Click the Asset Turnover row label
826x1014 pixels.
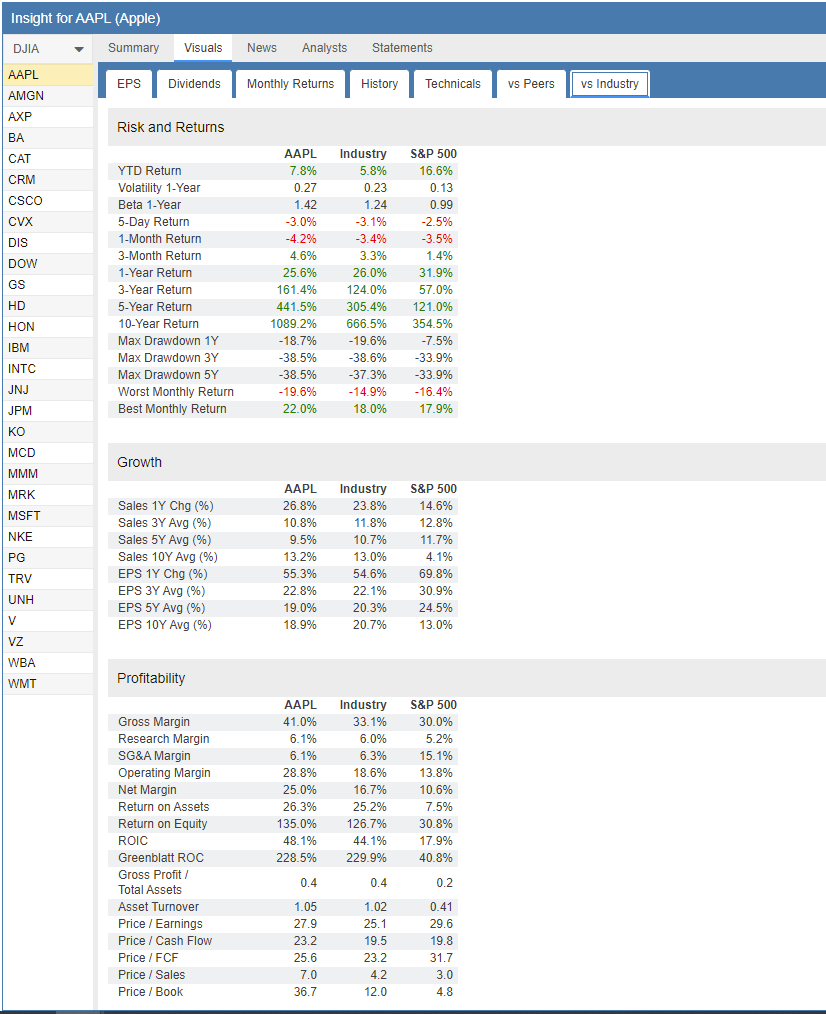click(x=158, y=907)
